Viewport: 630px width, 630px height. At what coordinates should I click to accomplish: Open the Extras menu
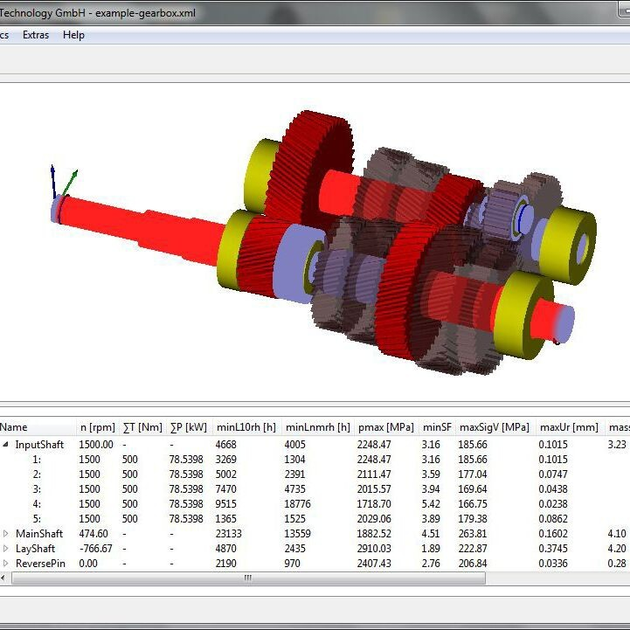35,35
